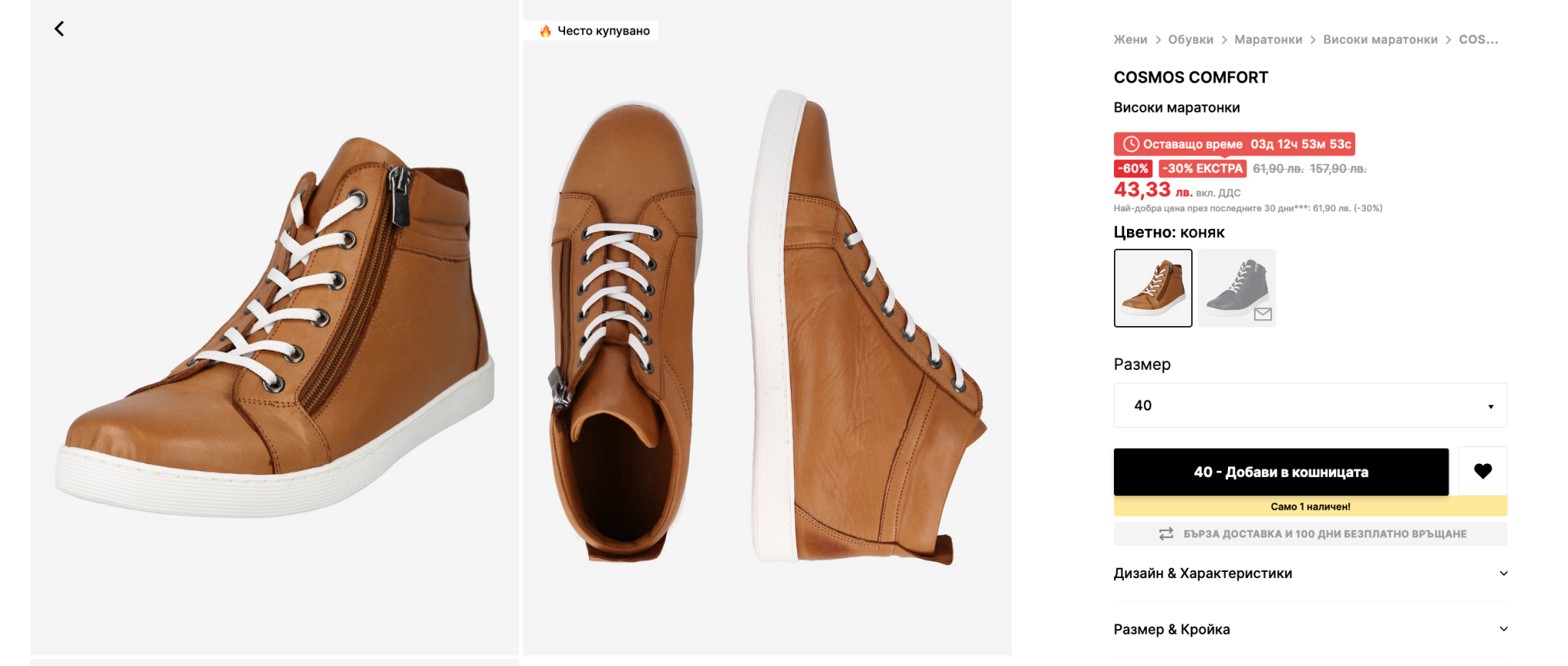Open the size 40 dropdown
The width and height of the screenshot is (1568, 666).
[1310, 406]
